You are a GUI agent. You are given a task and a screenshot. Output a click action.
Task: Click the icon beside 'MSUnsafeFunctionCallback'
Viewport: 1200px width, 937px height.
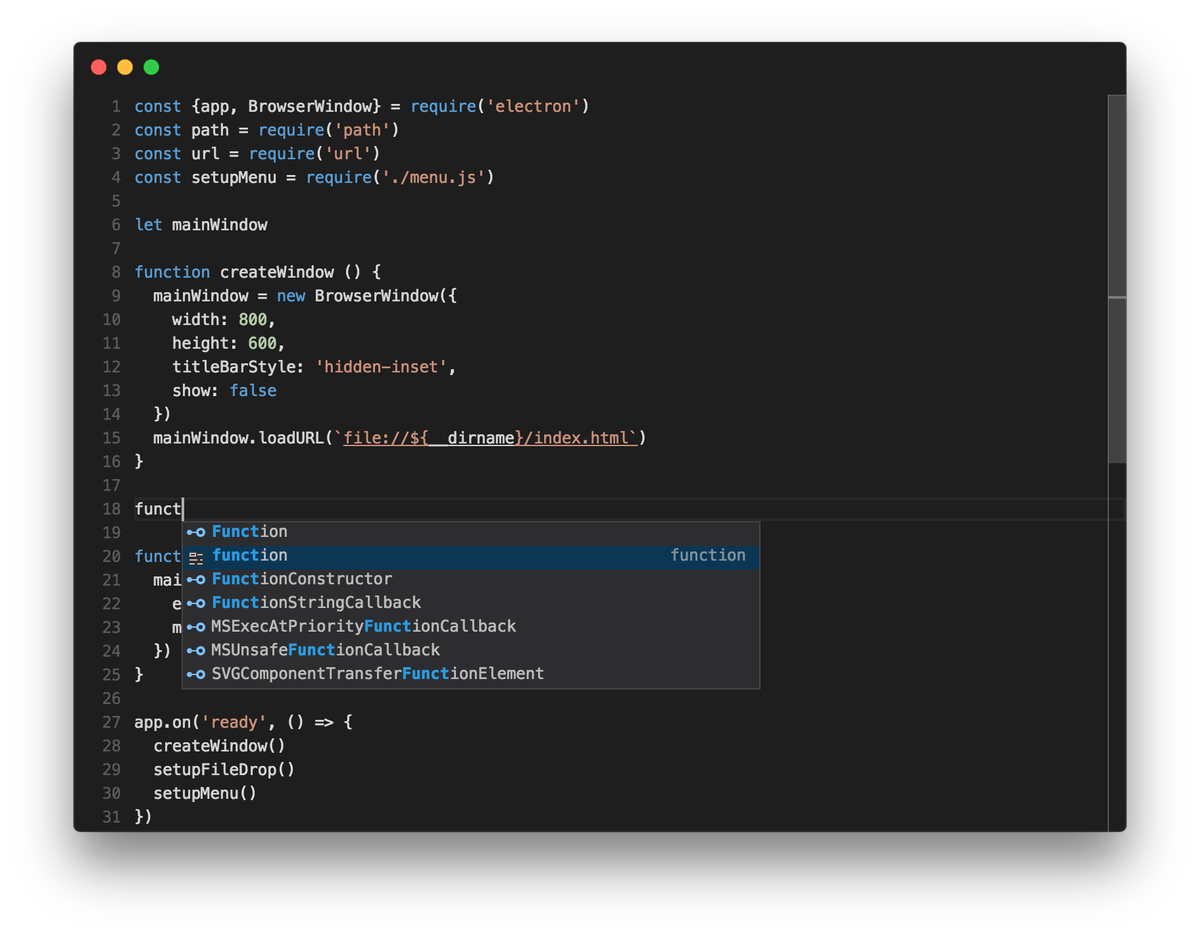point(196,651)
